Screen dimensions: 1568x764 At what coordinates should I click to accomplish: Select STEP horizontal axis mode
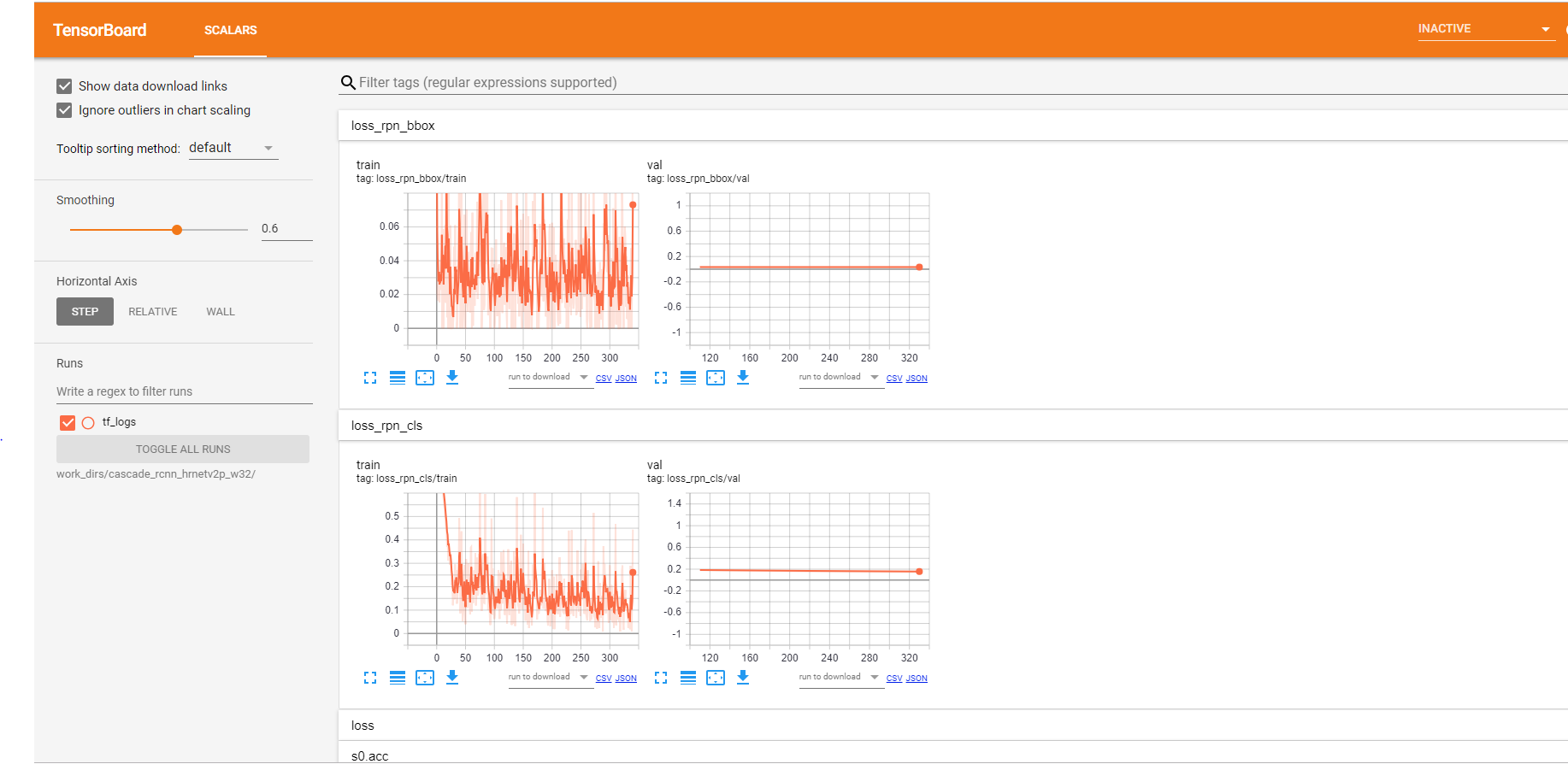pos(85,312)
